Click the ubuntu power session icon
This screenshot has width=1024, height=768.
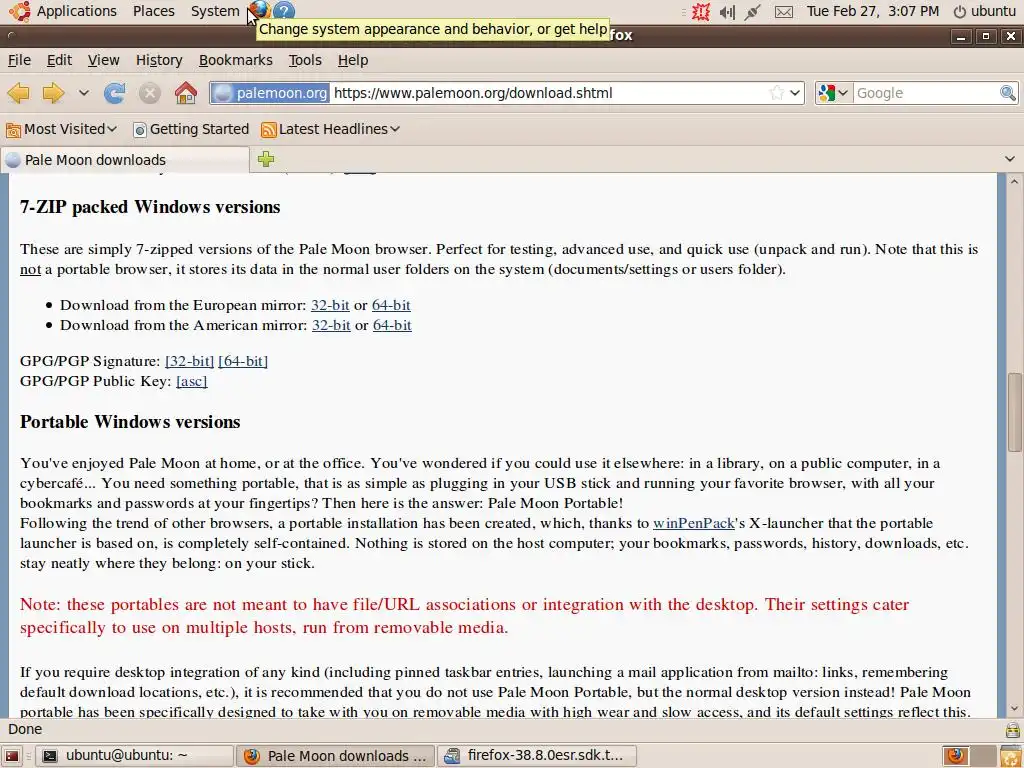(x=985, y=11)
